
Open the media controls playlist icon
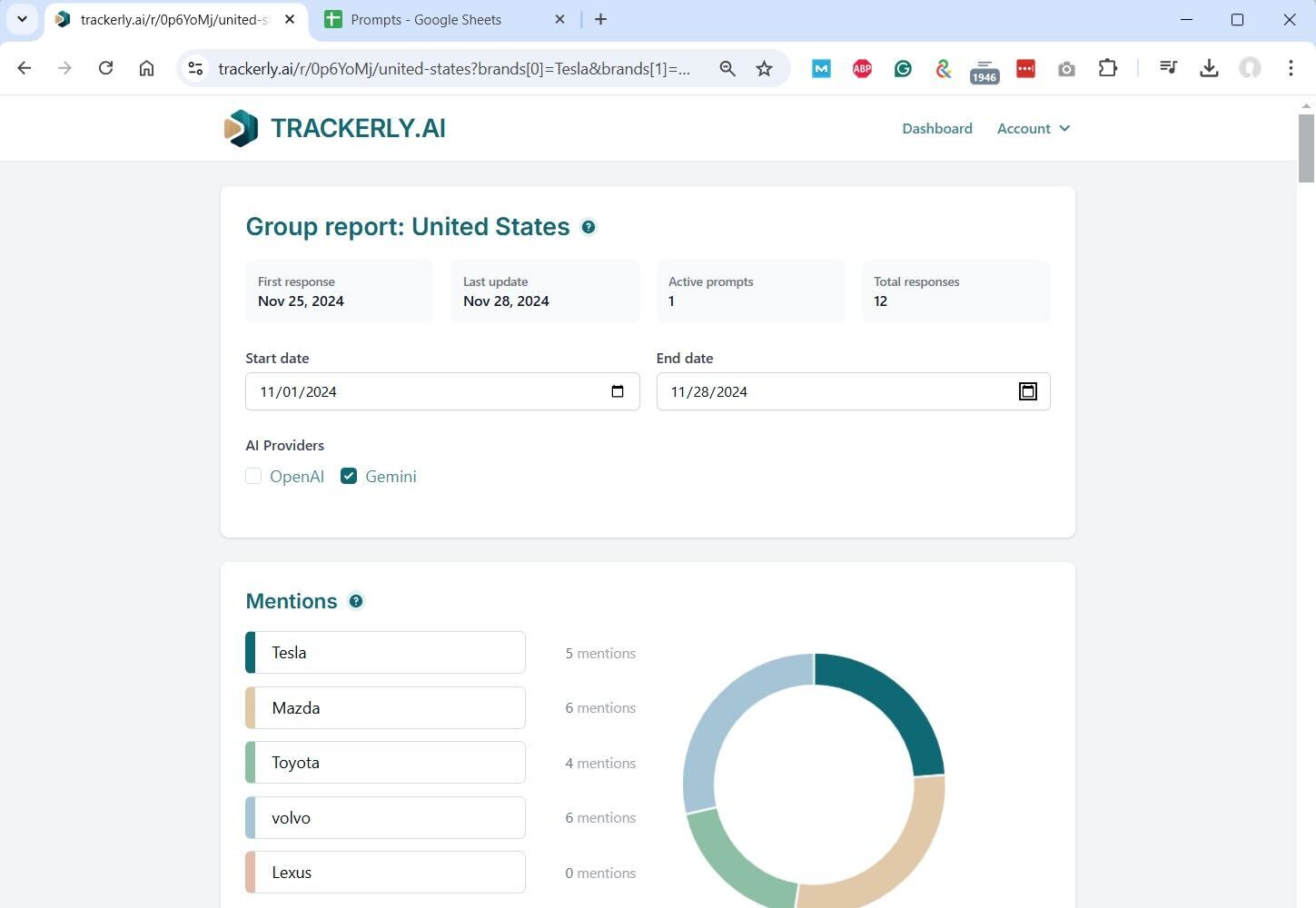click(x=1168, y=68)
